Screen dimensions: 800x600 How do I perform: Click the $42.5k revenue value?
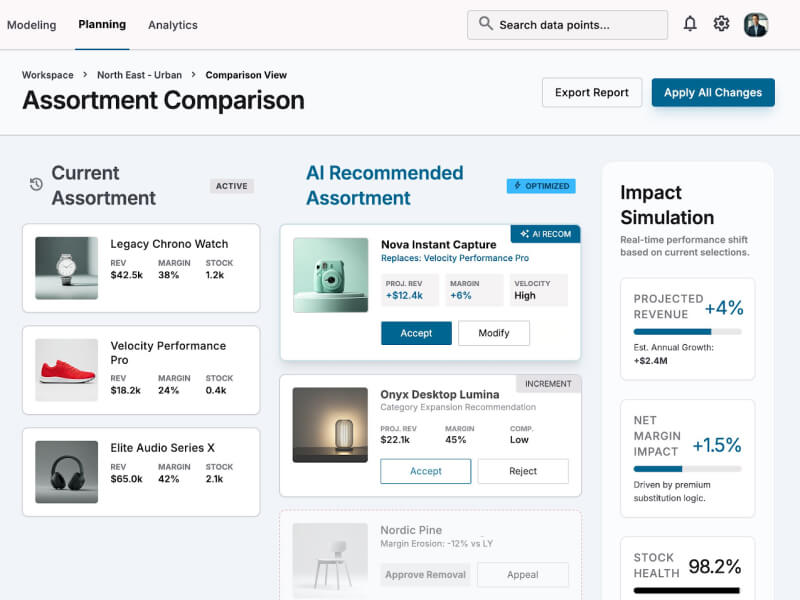pyautogui.click(x=127, y=275)
